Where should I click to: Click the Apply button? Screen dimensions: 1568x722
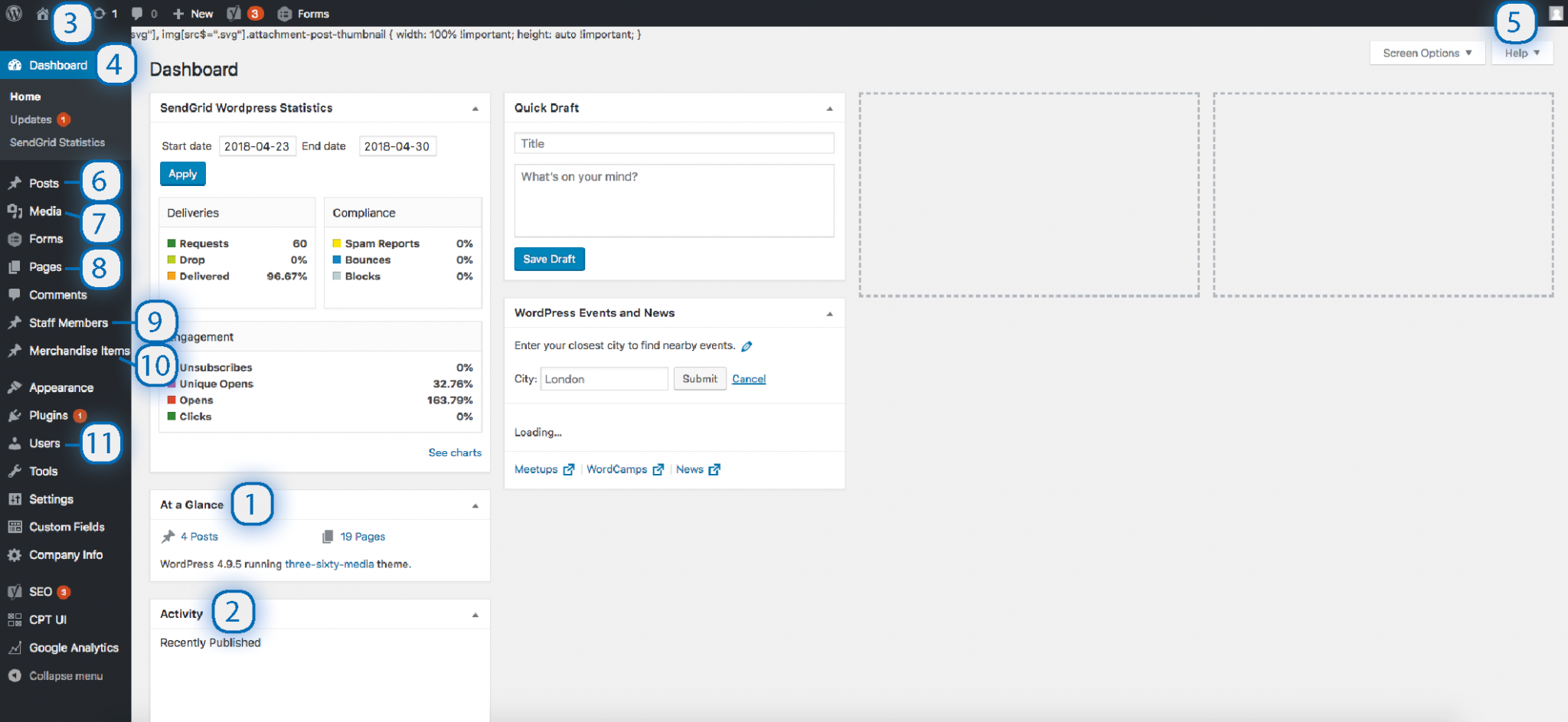(x=183, y=174)
